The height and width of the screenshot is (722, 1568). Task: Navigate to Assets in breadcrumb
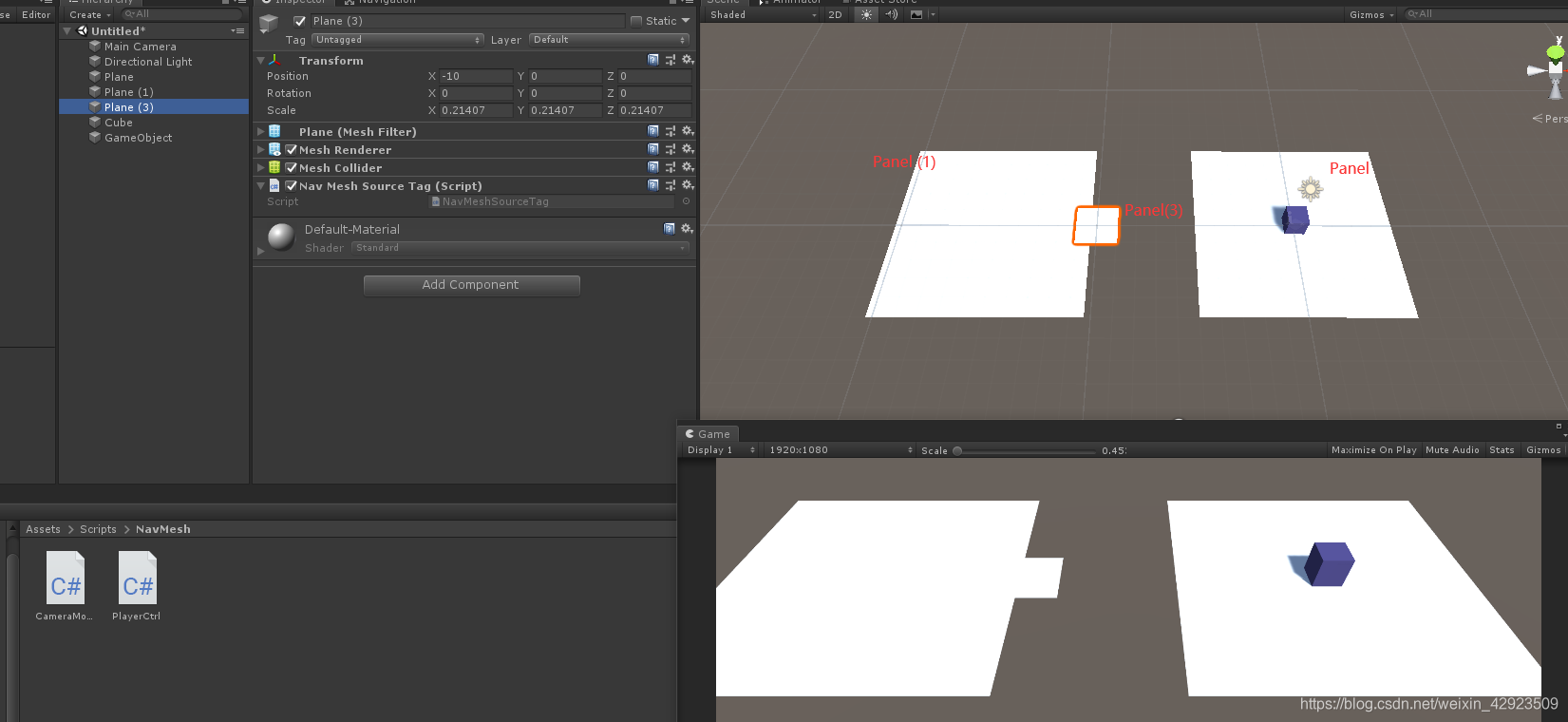pos(43,529)
